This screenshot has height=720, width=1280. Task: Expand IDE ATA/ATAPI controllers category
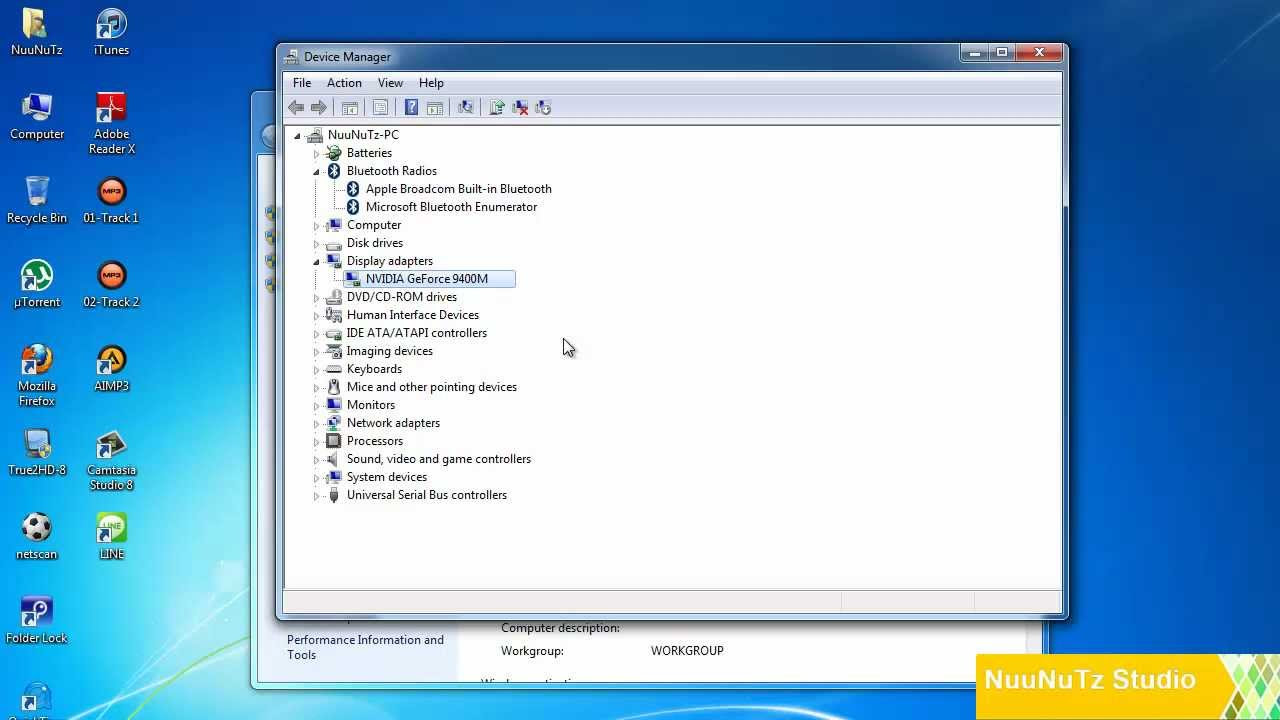316,333
